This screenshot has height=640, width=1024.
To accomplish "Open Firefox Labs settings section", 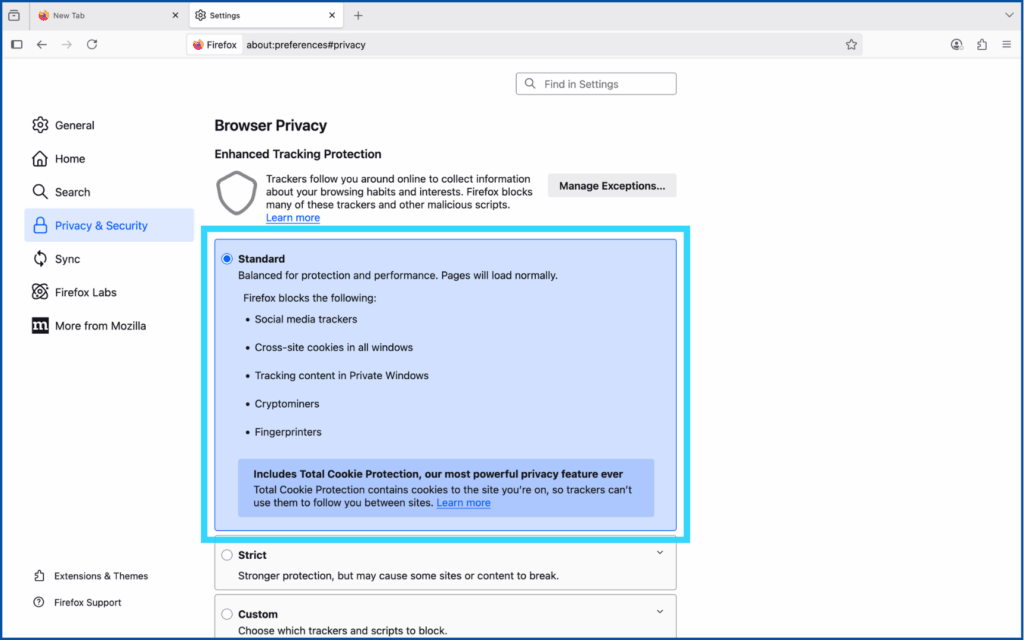I will pyautogui.click(x=85, y=292).
